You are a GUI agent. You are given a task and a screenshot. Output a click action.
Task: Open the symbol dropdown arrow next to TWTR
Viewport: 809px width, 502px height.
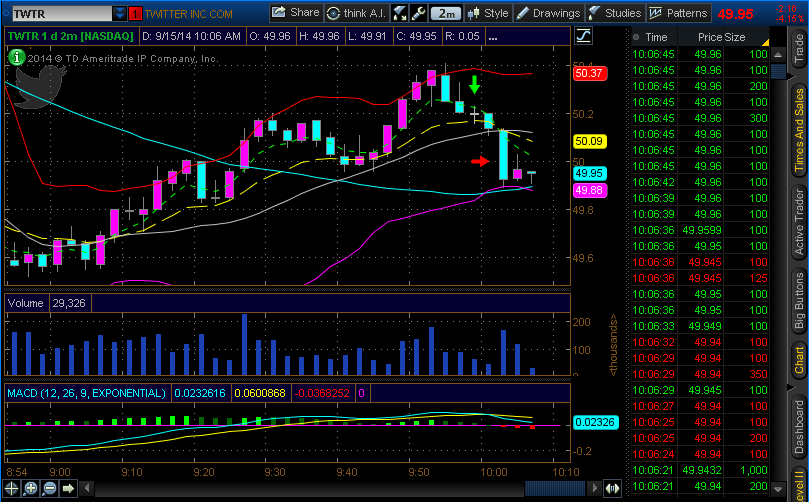coord(120,13)
